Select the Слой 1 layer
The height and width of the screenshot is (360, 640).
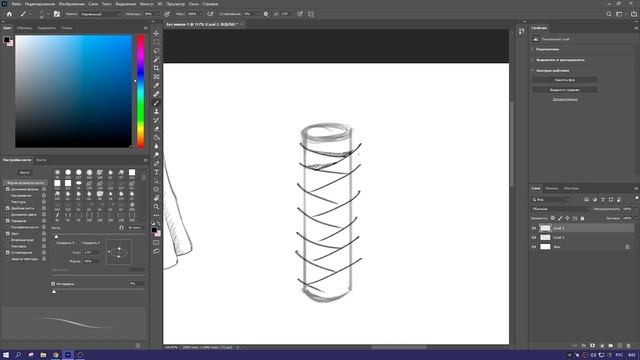pos(584,238)
